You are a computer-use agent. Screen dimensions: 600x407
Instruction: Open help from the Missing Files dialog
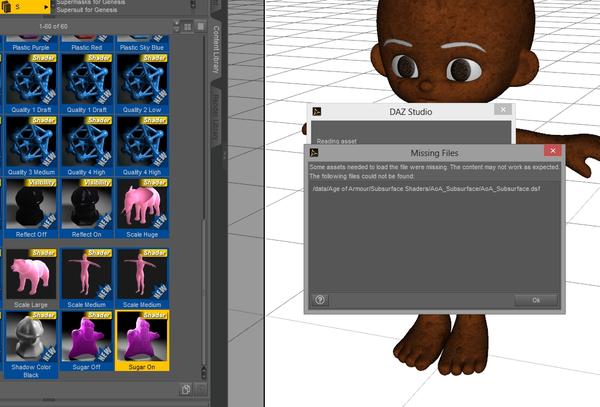[x=320, y=300]
